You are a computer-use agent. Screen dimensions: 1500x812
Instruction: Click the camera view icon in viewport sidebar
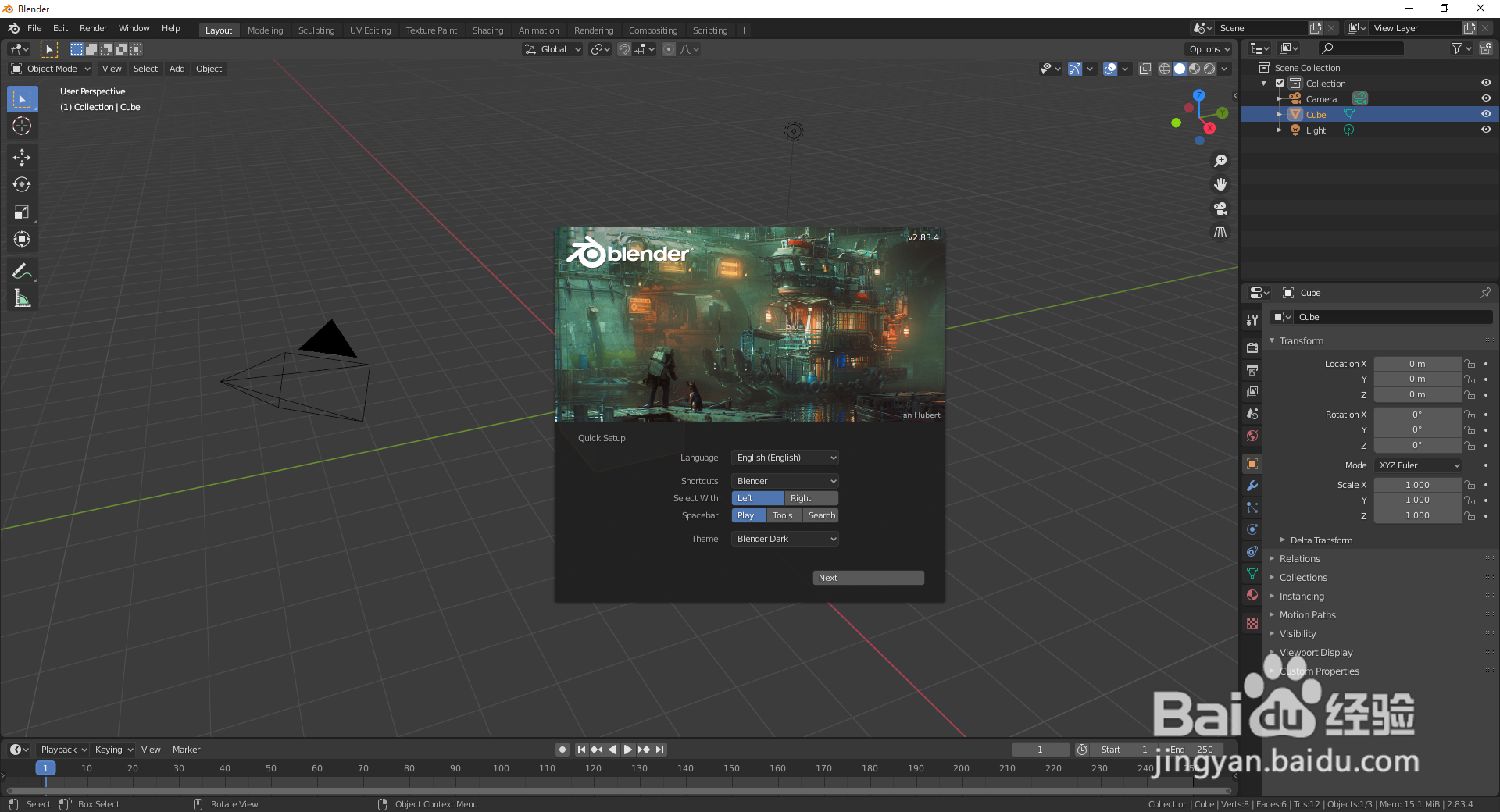tap(1220, 208)
